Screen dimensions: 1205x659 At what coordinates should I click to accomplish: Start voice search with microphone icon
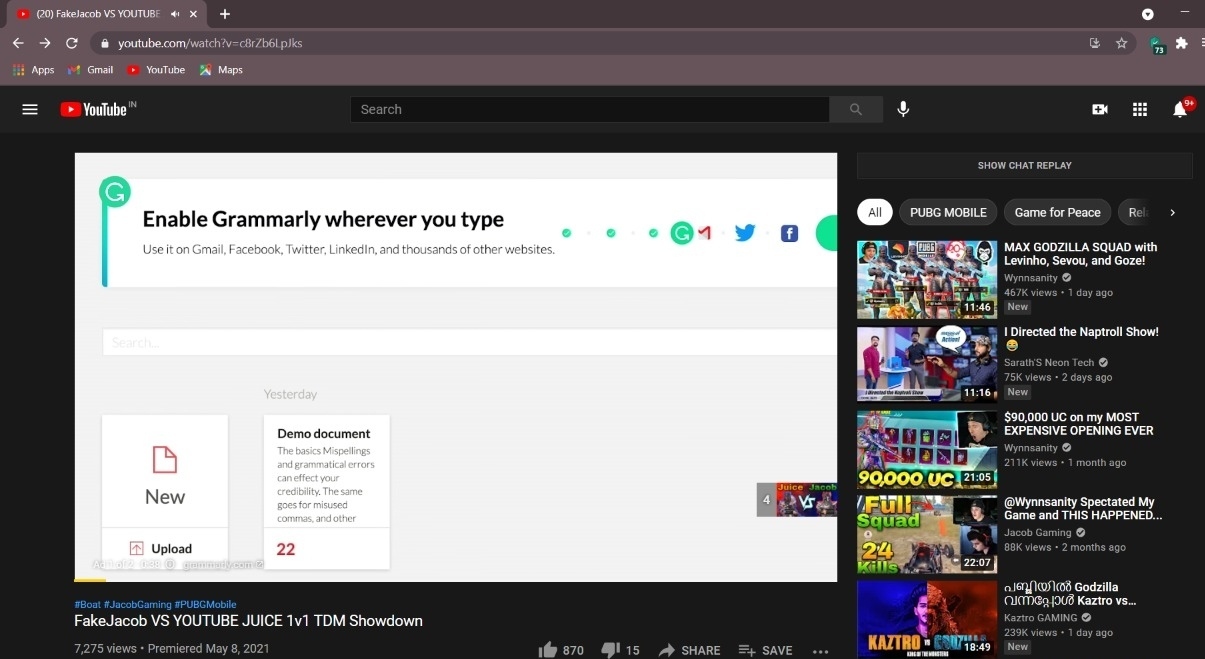[903, 109]
